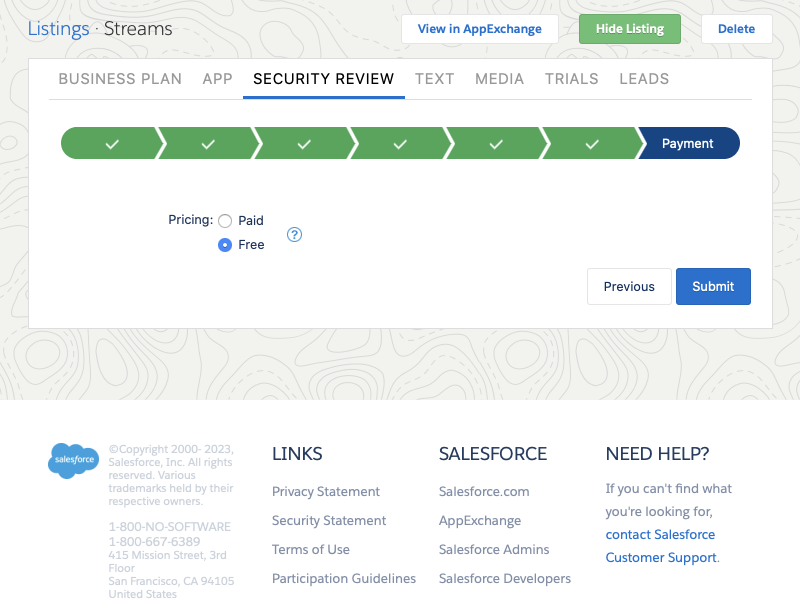Switch to the App tab
This screenshot has width=800, height=600.
(217, 79)
